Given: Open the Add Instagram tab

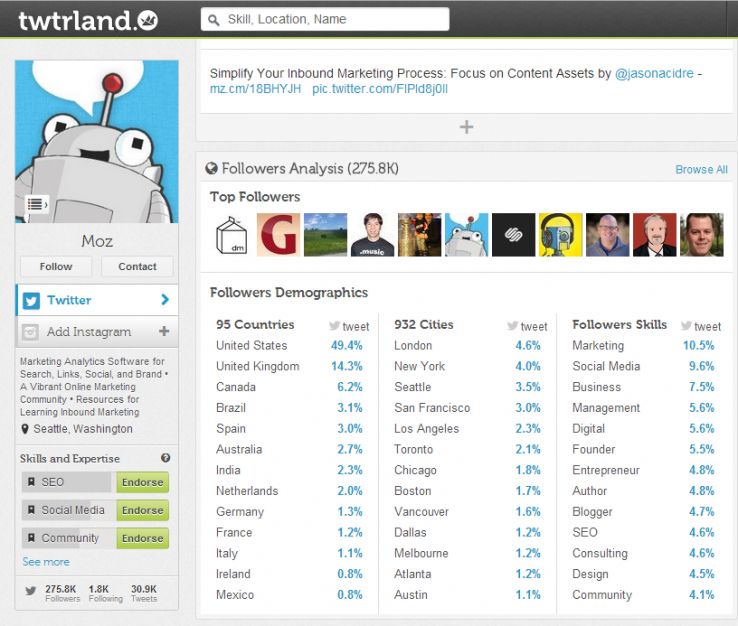Looking at the screenshot, I should click(88, 331).
